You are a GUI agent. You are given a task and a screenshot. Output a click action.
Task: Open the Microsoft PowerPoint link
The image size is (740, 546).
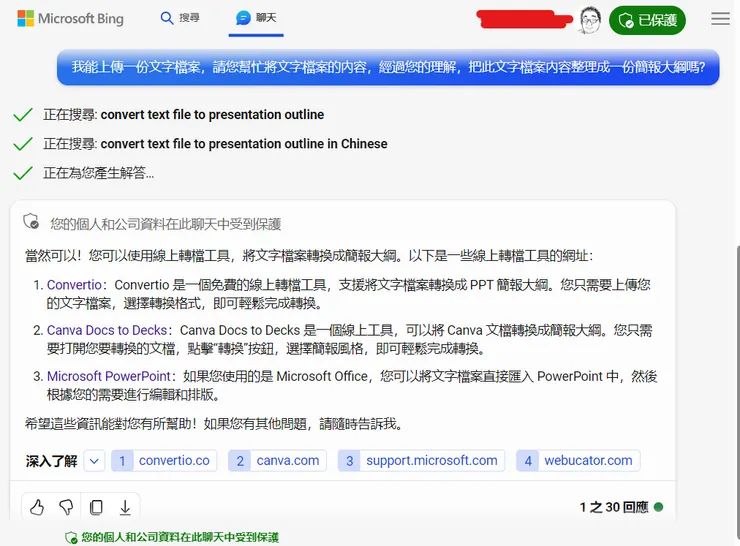[x=109, y=376]
